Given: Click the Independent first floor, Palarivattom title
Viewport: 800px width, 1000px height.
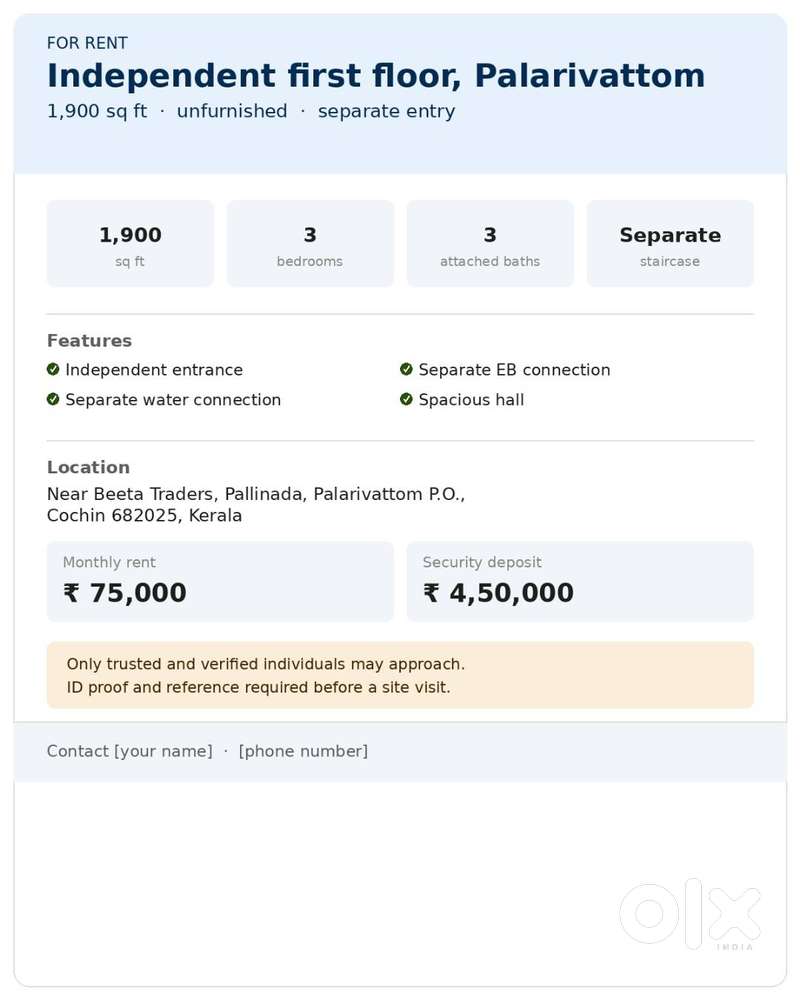Looking at the screenshot, I should [376, 76].
